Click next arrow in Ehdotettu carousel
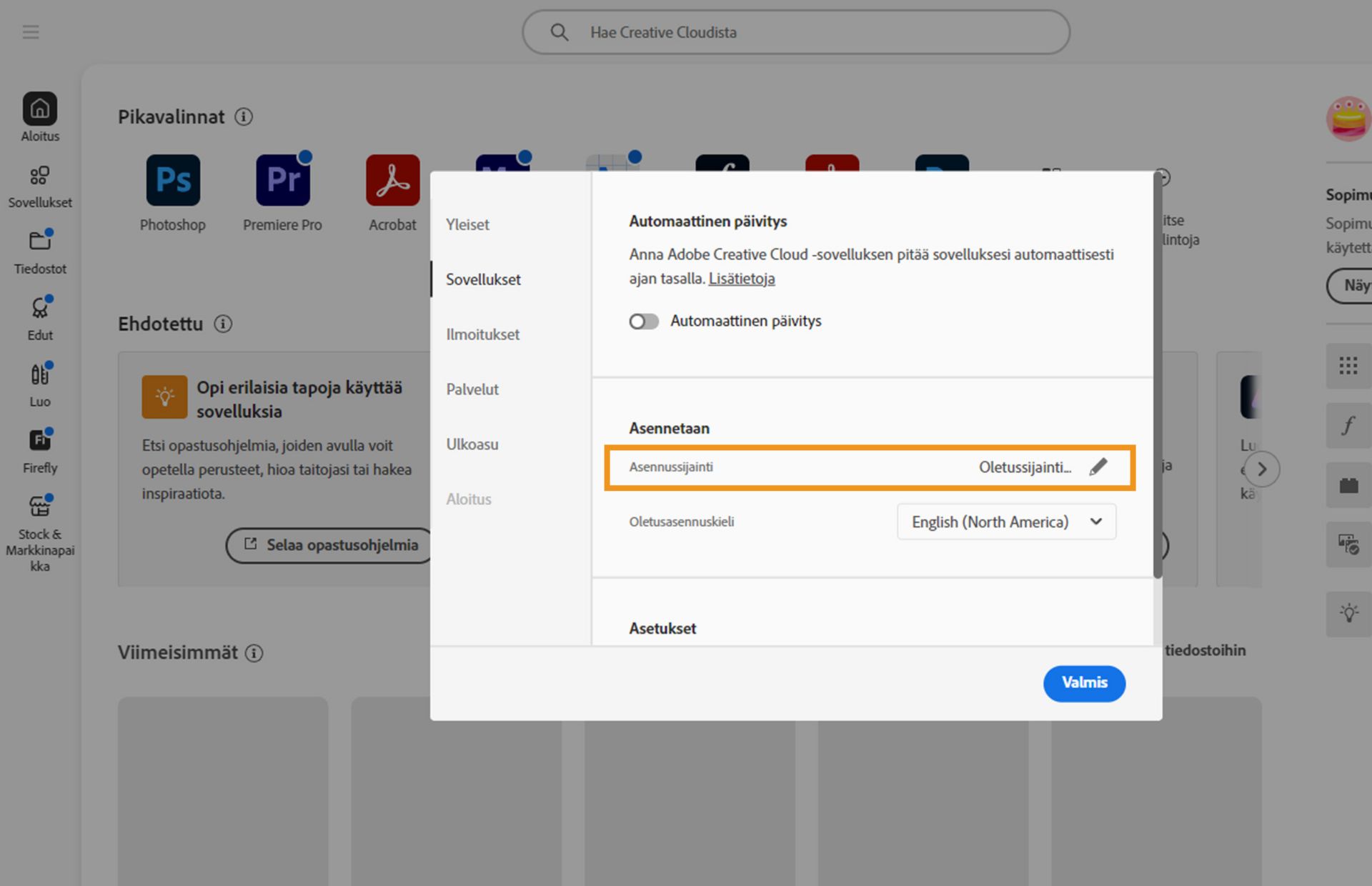 (x=1262, y=469)
